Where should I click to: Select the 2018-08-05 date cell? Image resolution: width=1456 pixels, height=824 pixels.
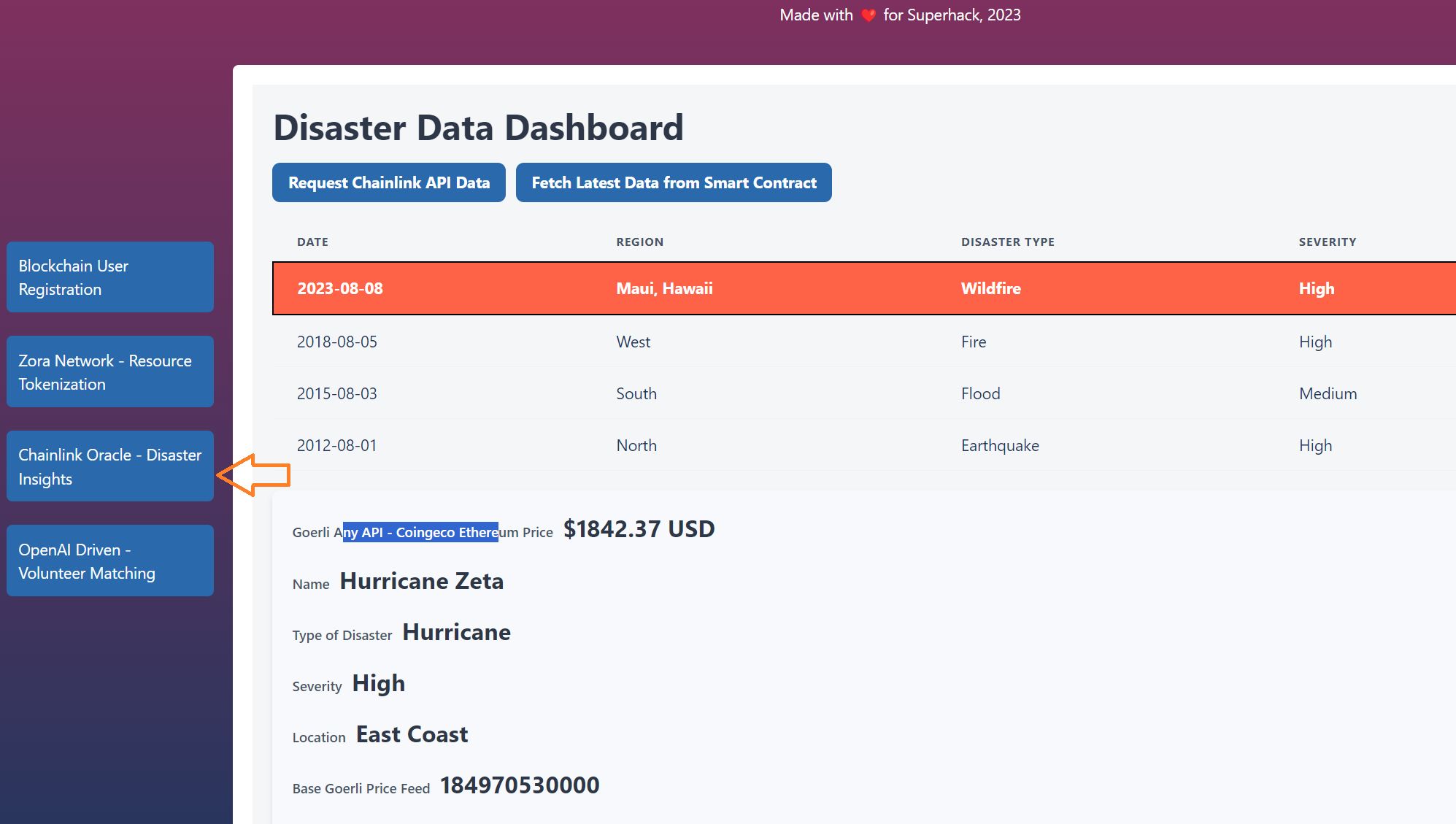336,342
